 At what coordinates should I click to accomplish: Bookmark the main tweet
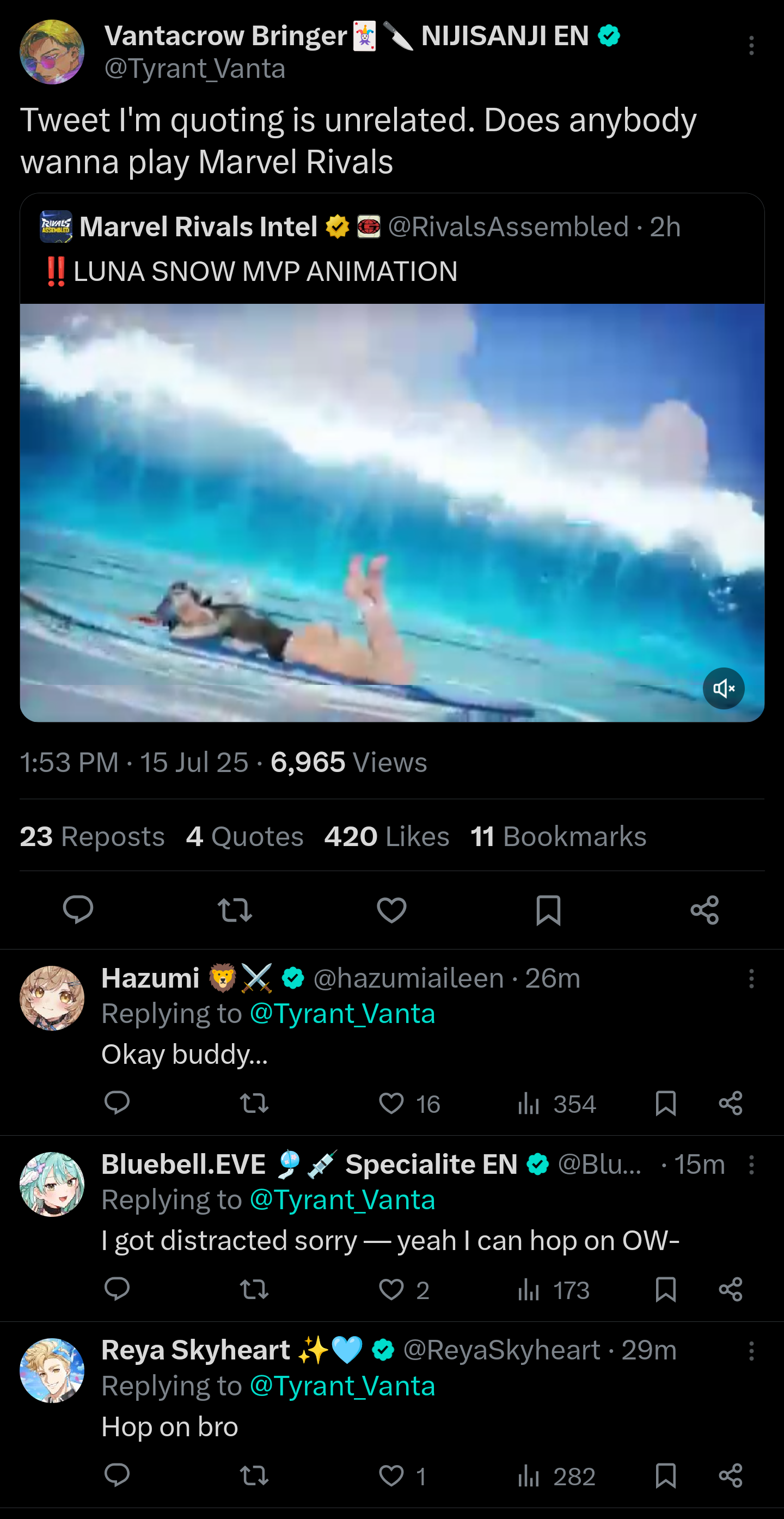pos(548,909)
